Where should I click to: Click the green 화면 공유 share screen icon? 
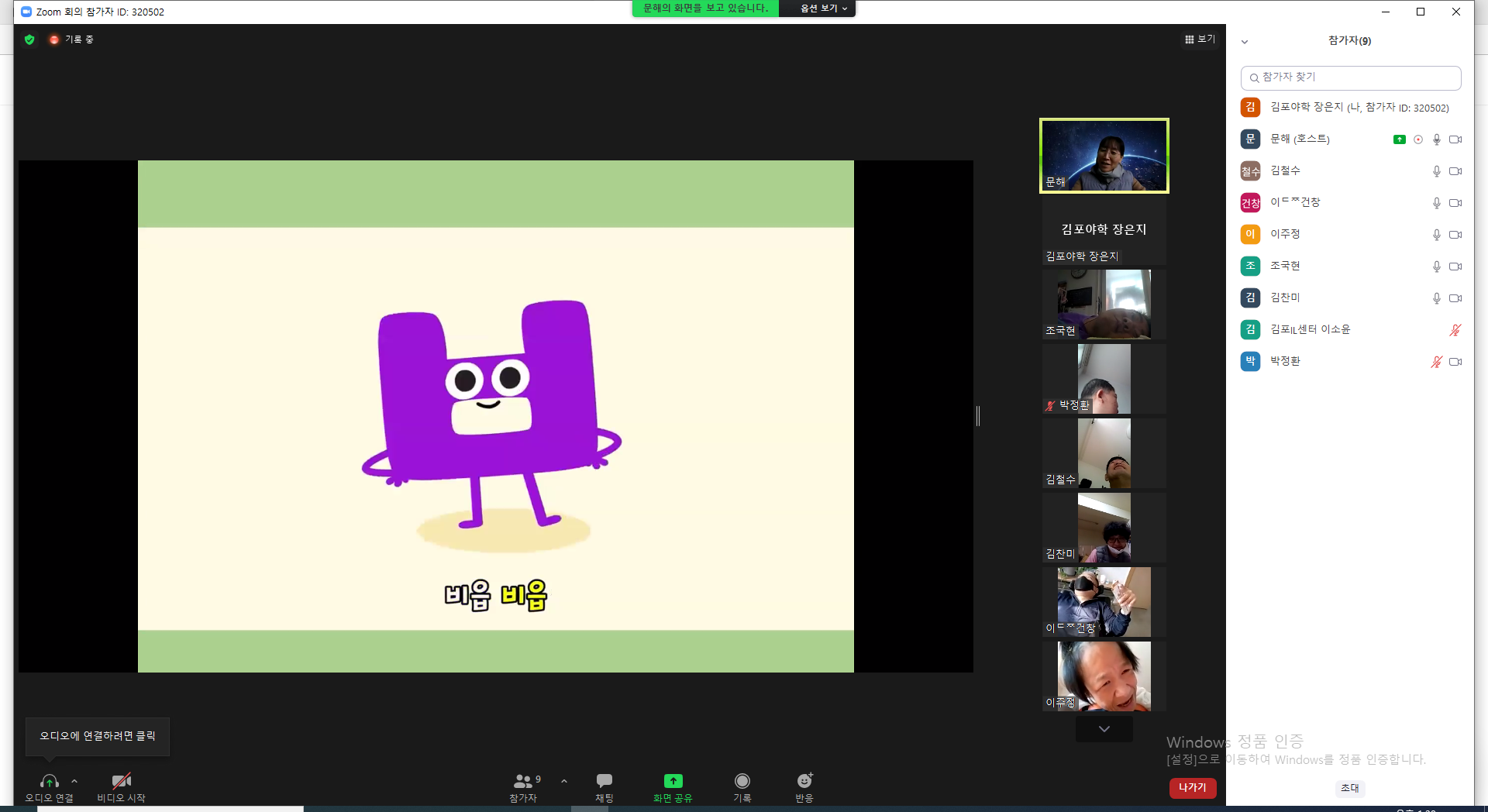pyautogui.click(x=673, y=781)
